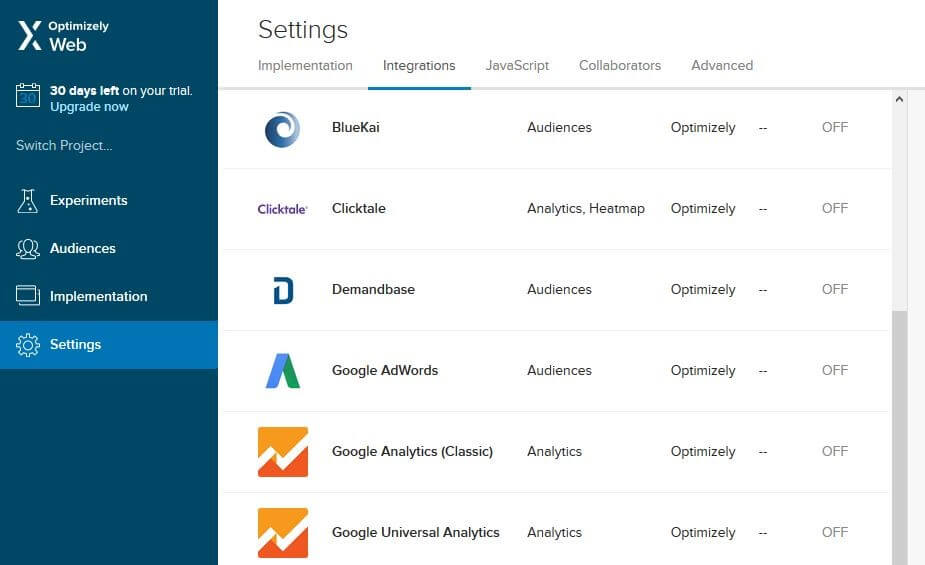This screenshot has width=925, height=565.
Task: Click the Settings page heading
Action: point(303,29)
